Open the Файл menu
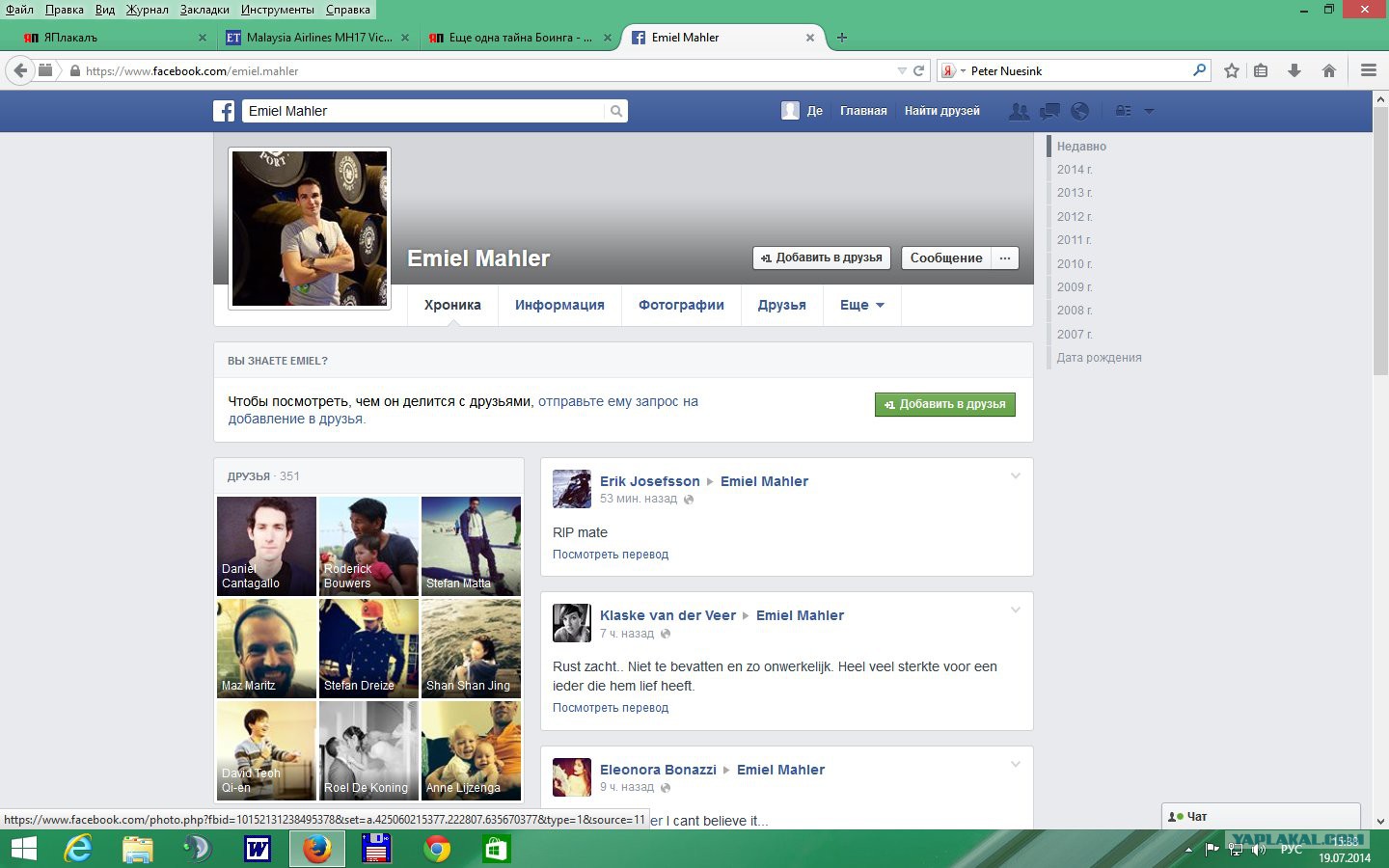 tap(19, 10)
